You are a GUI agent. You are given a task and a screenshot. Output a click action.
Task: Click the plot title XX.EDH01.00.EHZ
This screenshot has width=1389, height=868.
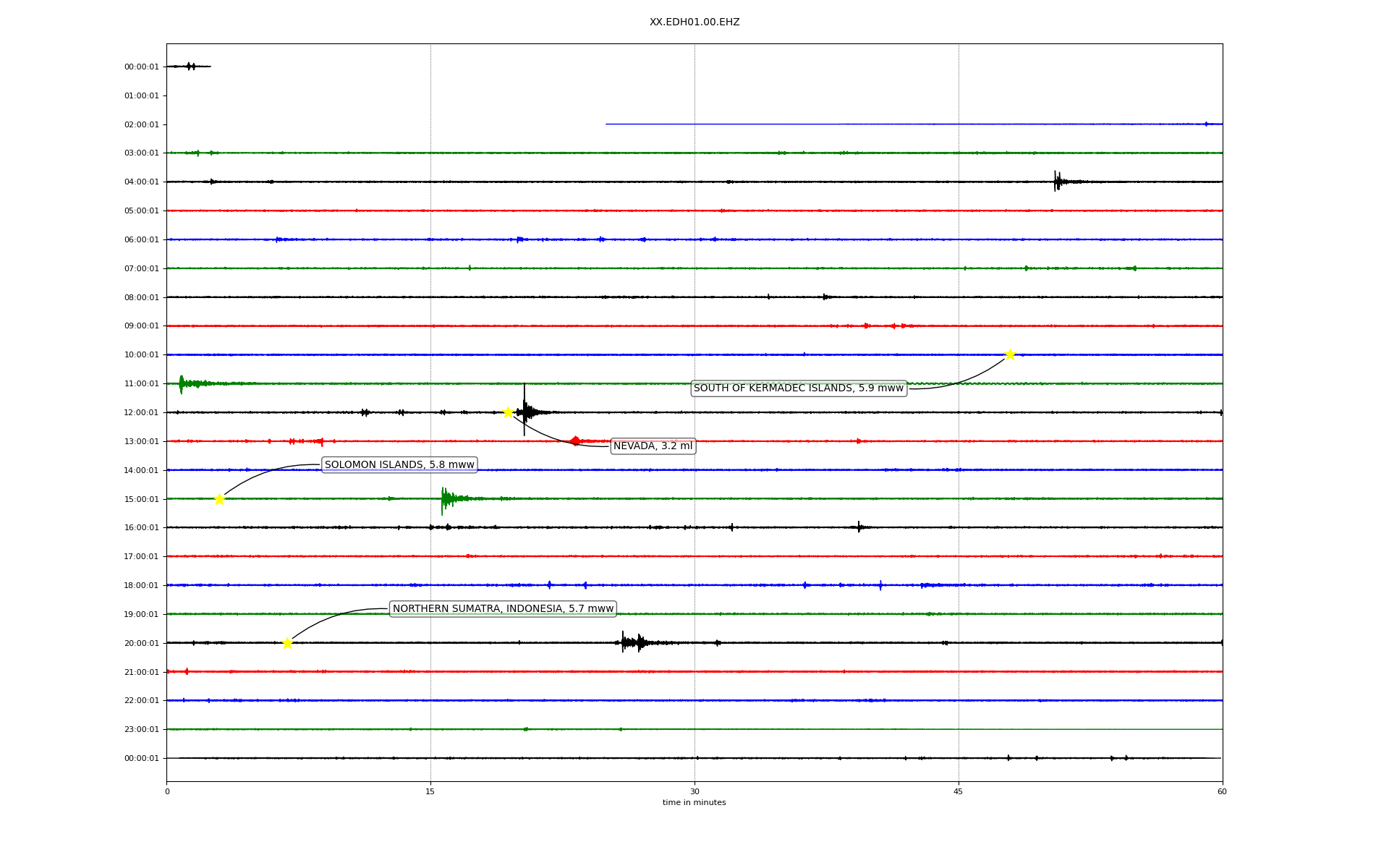(694, 22)
